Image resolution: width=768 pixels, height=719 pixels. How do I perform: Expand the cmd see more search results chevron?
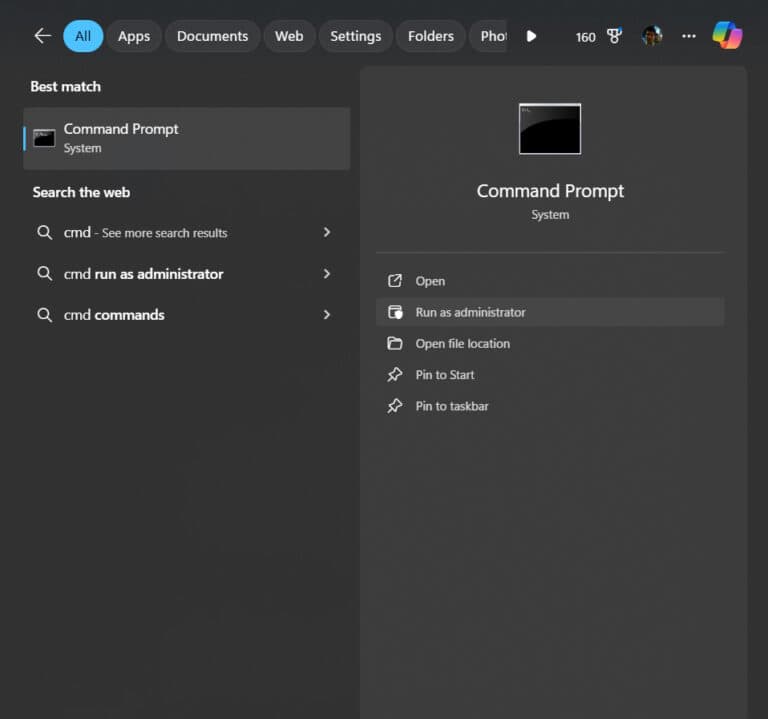pyautogui.click(x=327, y=232)
